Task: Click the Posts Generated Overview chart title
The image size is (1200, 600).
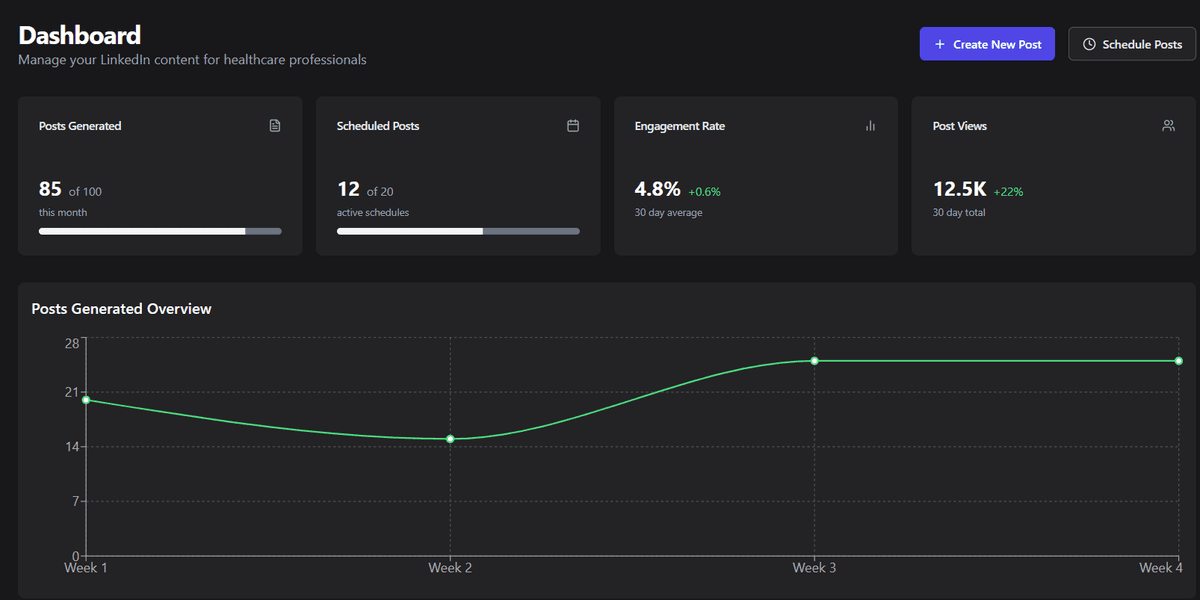Action: point(121,309)
